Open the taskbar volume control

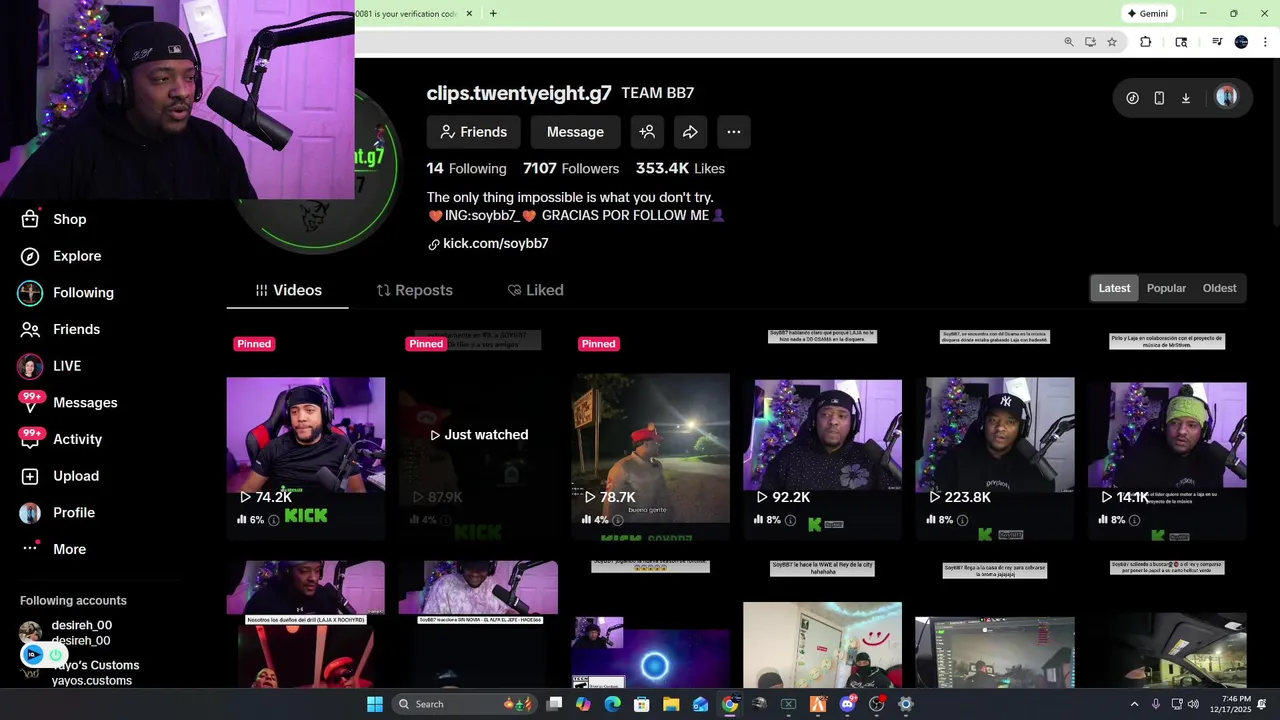[1194, 704]
